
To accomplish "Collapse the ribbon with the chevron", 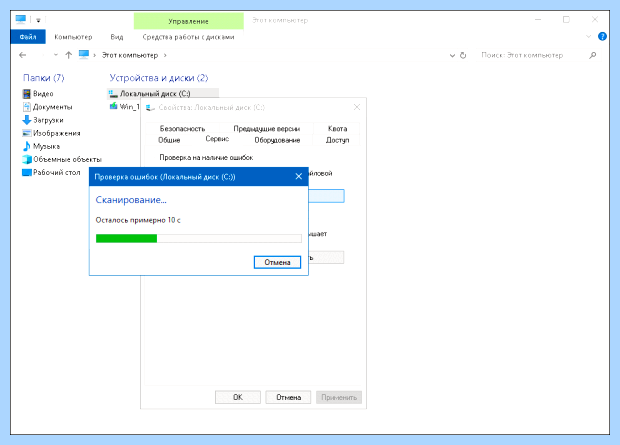I will (588, 36).
